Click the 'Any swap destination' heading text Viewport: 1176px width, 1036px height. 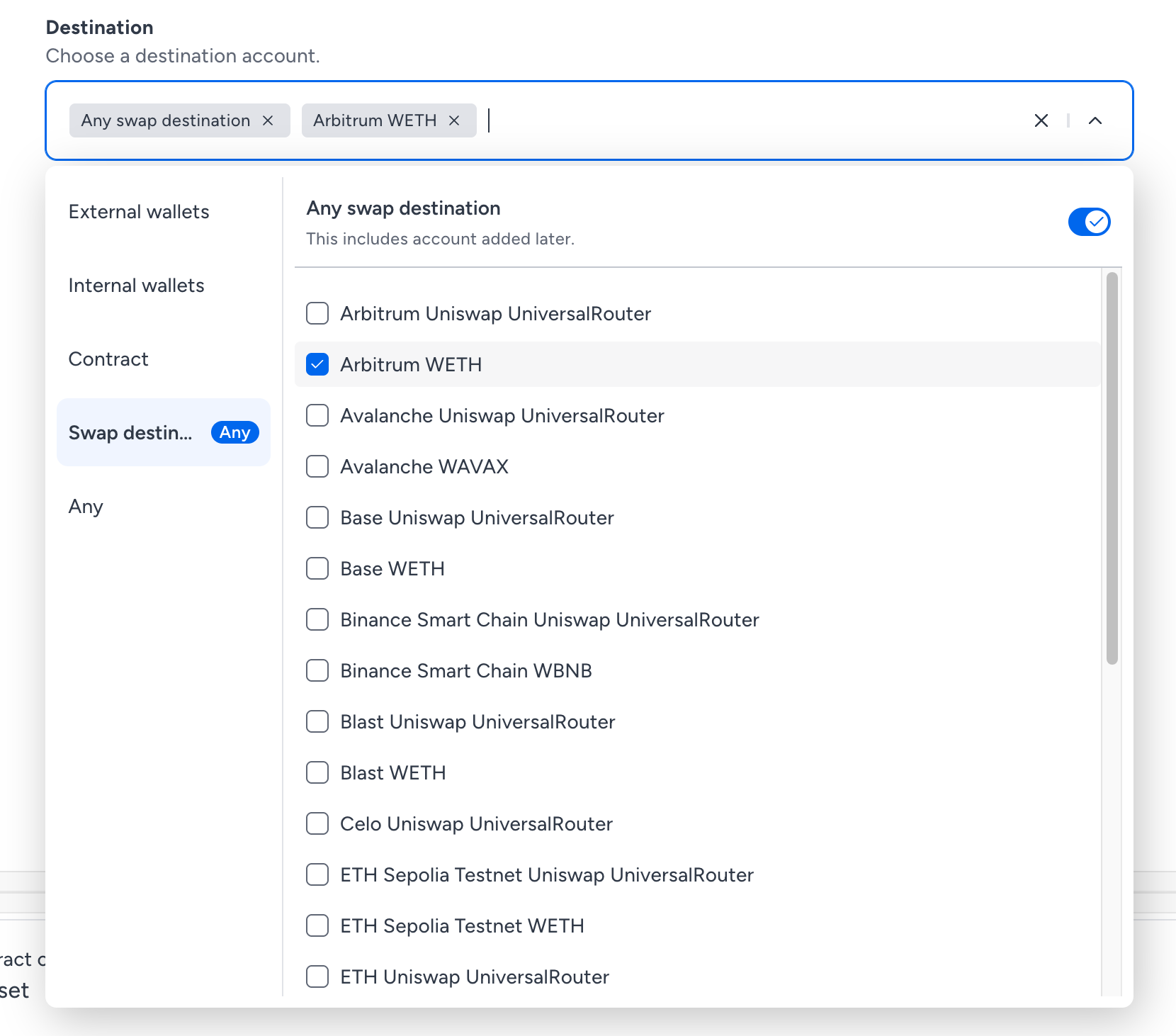(404, 208)
